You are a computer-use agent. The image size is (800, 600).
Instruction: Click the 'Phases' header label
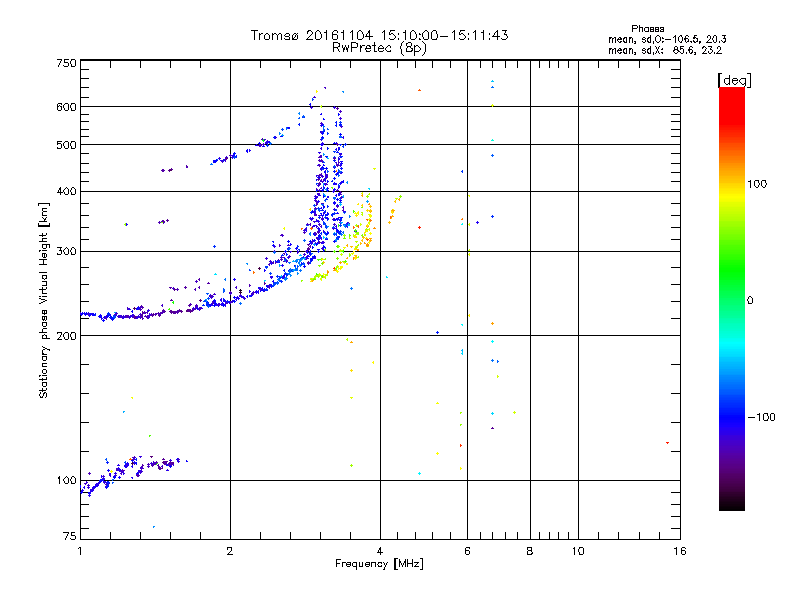click(x=647, y=29)
